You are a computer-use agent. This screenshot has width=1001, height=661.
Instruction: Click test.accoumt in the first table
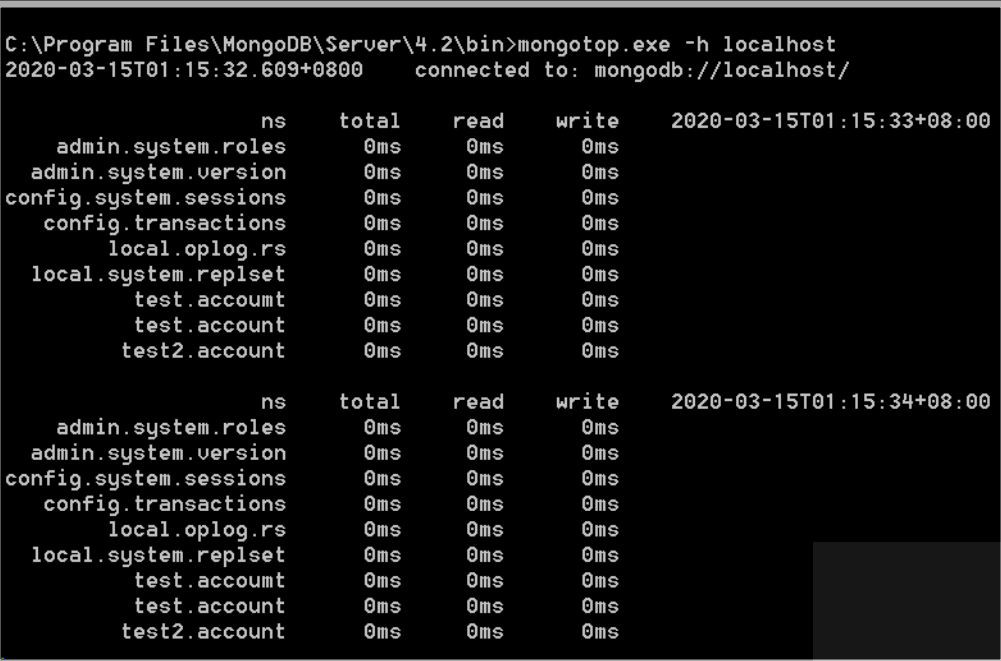(209, 300)
